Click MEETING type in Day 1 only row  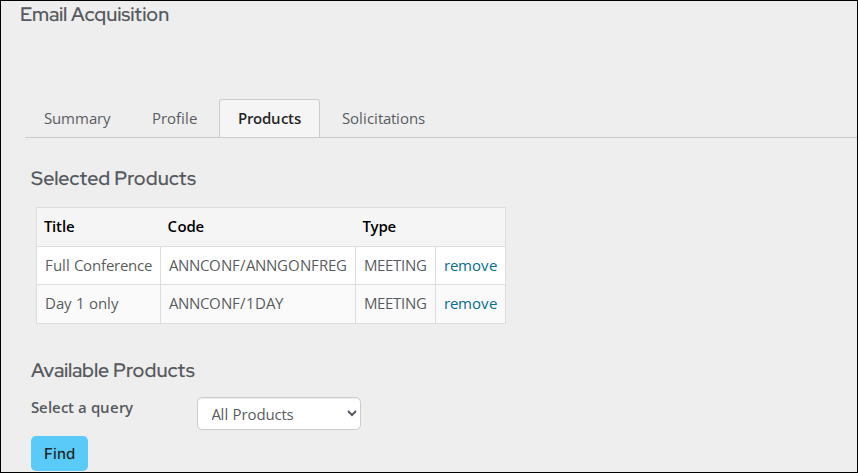[396, 304]
